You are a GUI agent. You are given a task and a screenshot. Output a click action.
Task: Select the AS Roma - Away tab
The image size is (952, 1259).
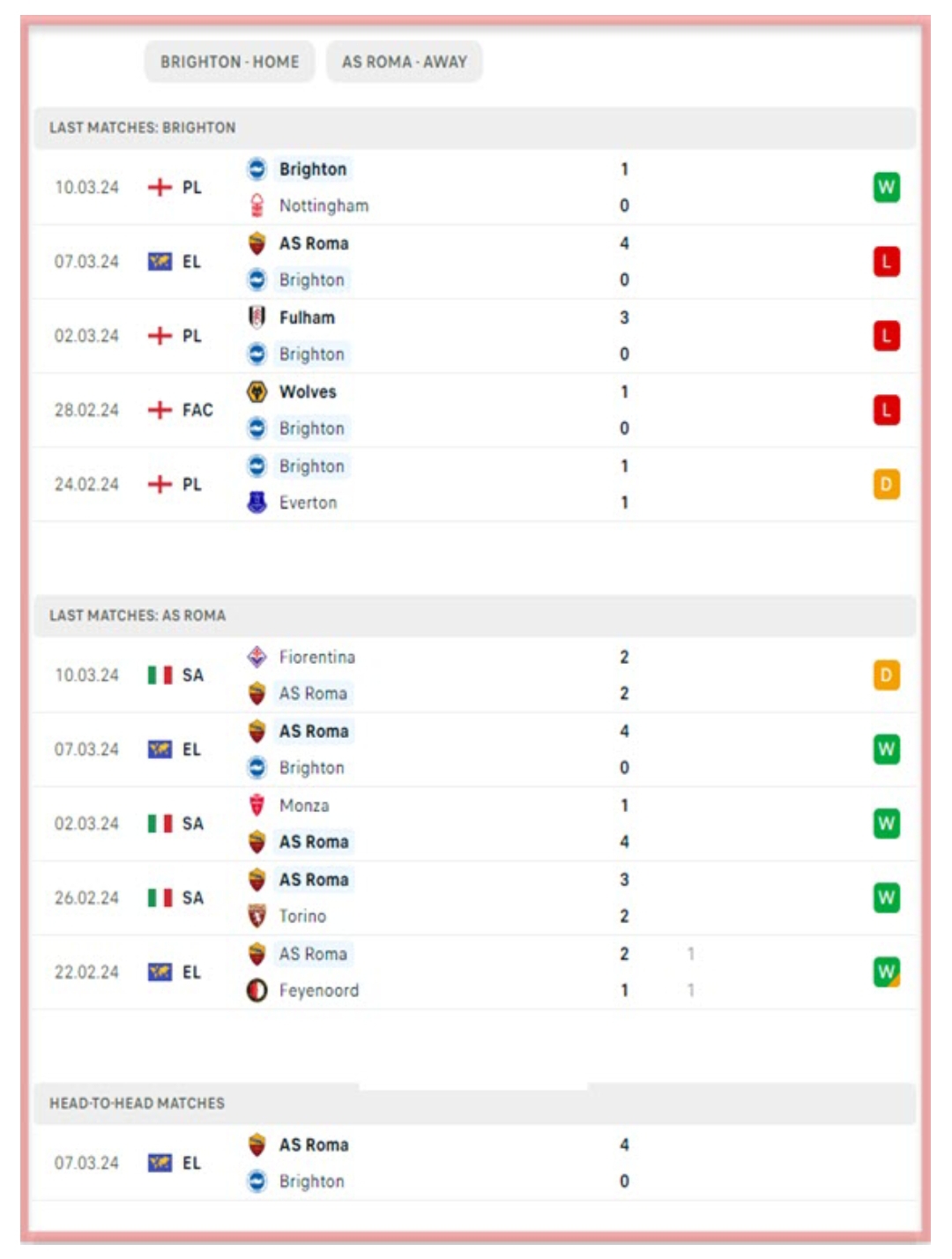point(405,62)
